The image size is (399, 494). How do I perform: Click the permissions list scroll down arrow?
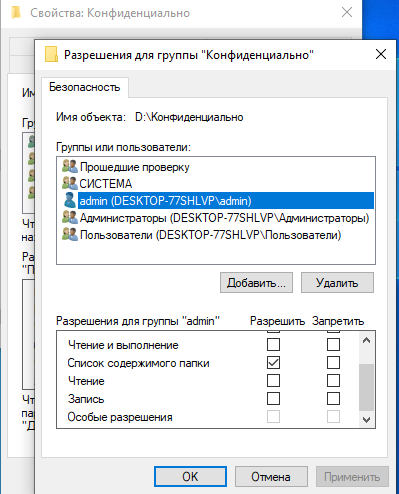click(367, 420)
